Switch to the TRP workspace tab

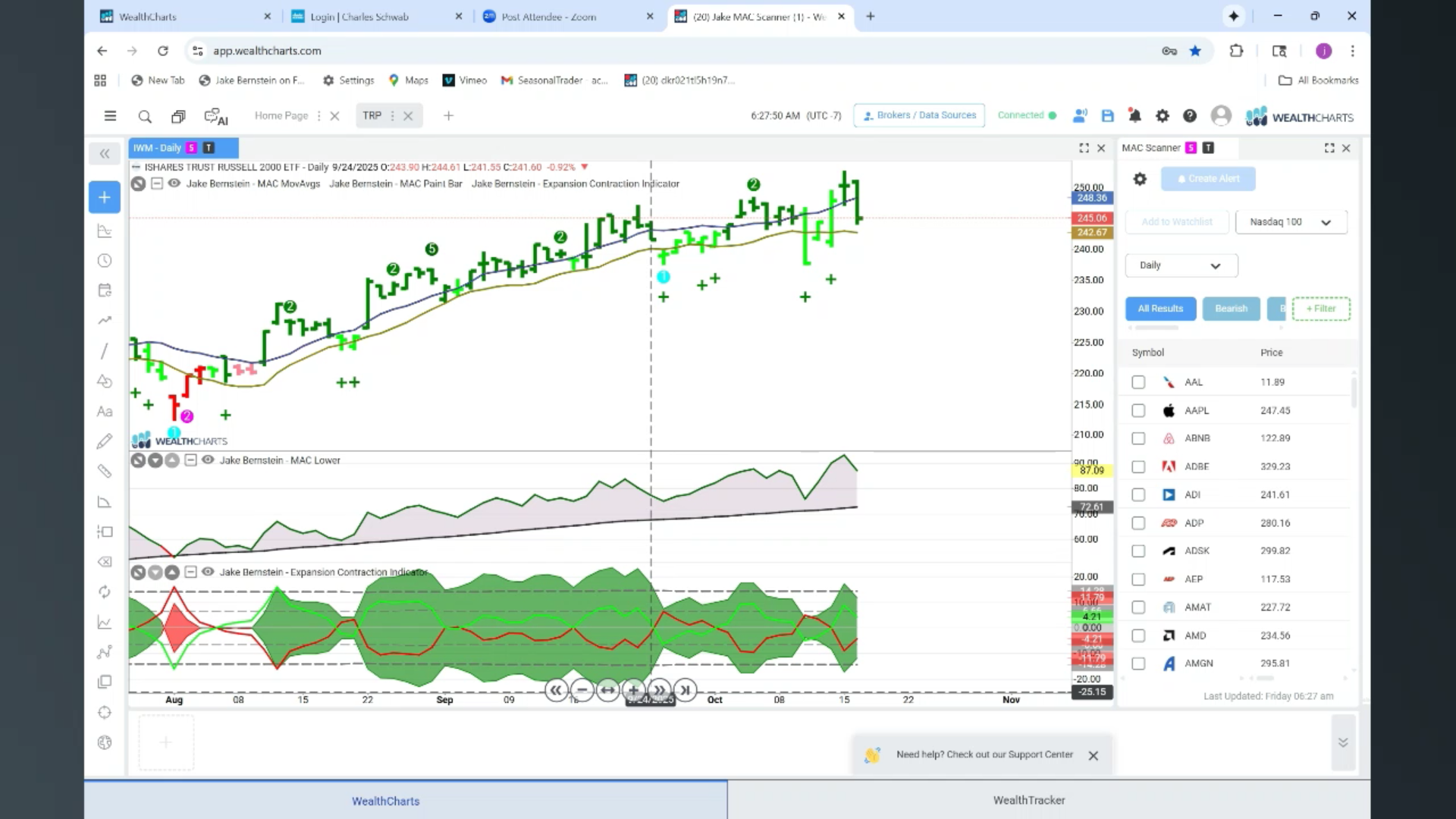click(372, 115)
